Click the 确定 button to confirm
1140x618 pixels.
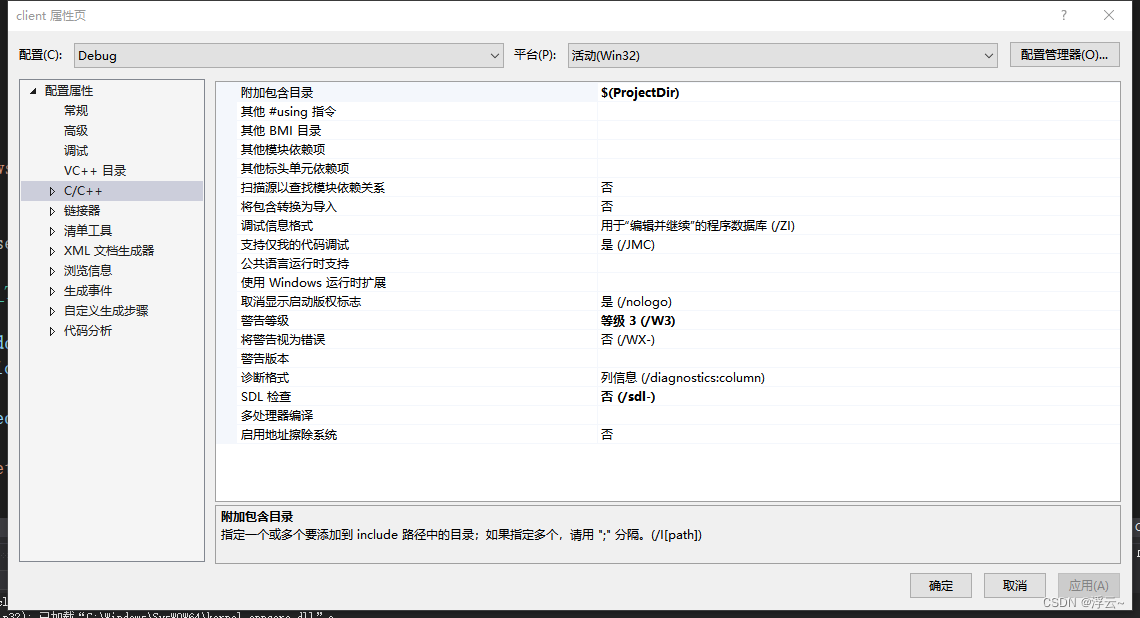[940, 585]
